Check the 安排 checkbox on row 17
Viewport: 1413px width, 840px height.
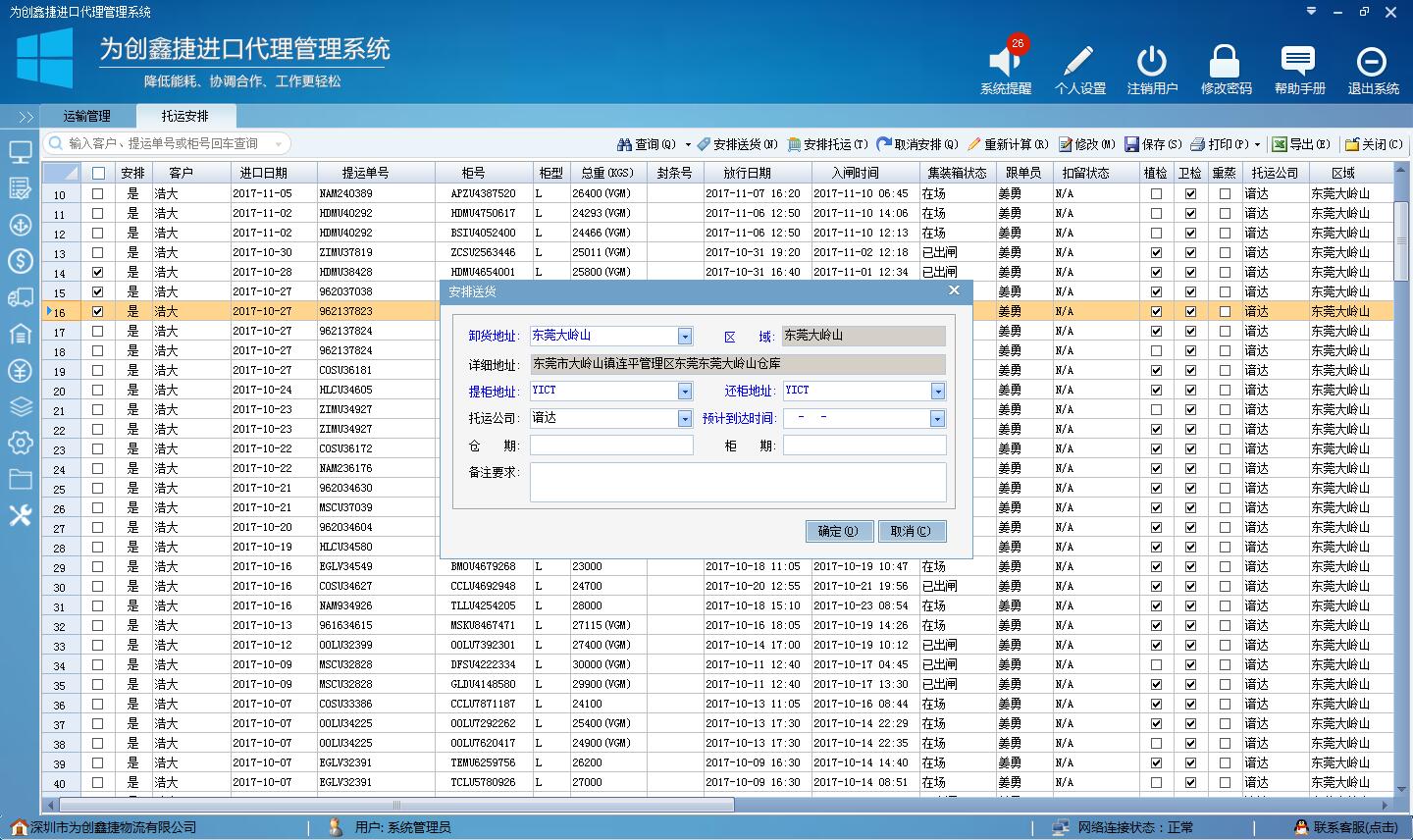(x=95, y=331)
